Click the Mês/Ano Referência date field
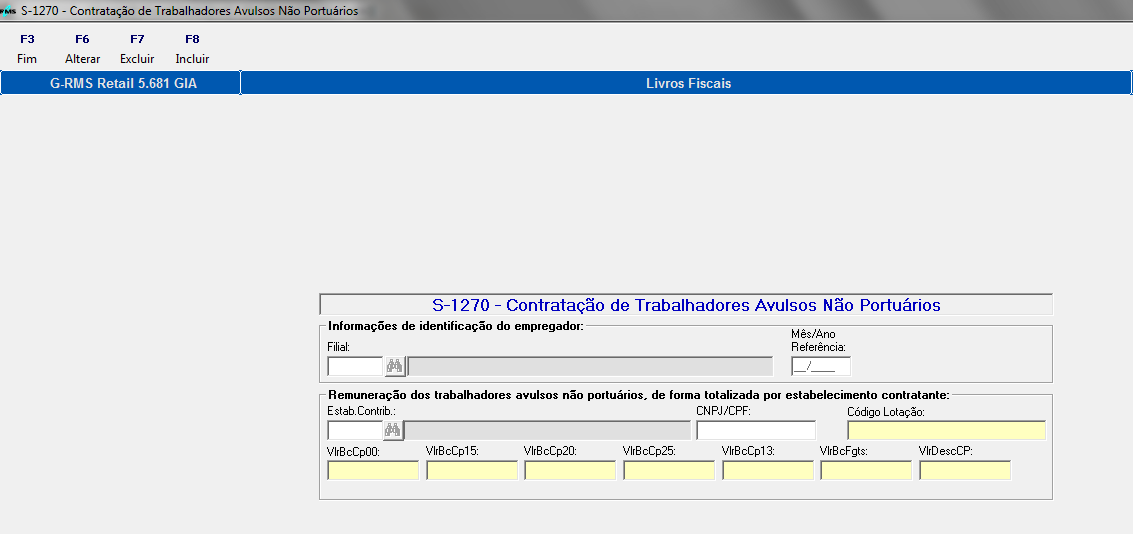1133x534 pixels. [x=821, y=366]
